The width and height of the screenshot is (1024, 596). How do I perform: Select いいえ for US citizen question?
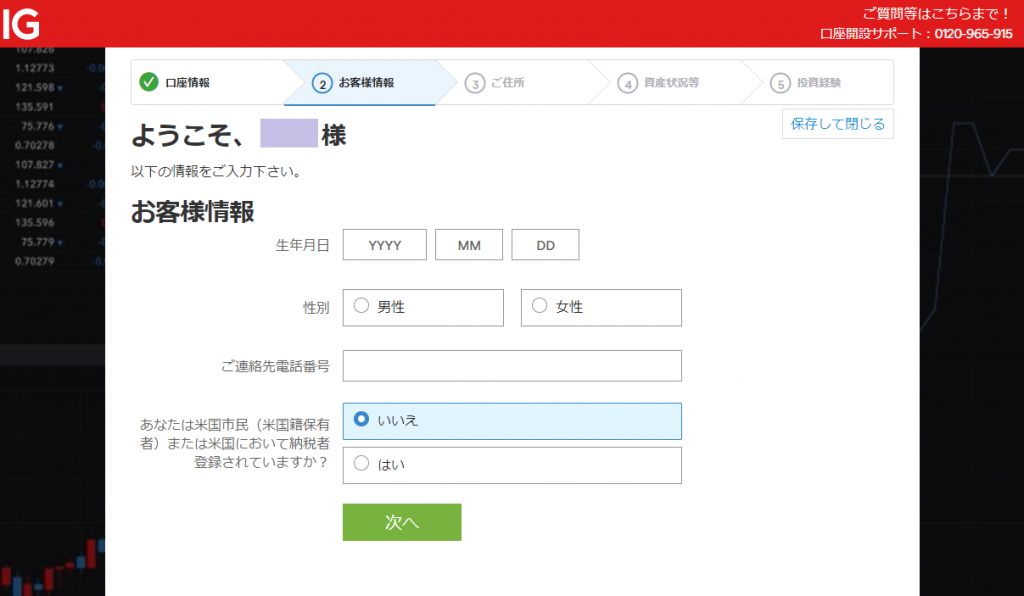point(361,419)
